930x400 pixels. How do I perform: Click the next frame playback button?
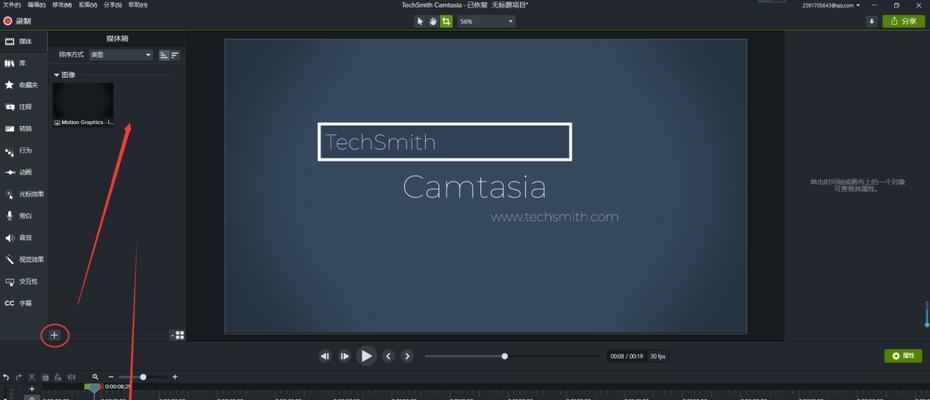[345, 356]
